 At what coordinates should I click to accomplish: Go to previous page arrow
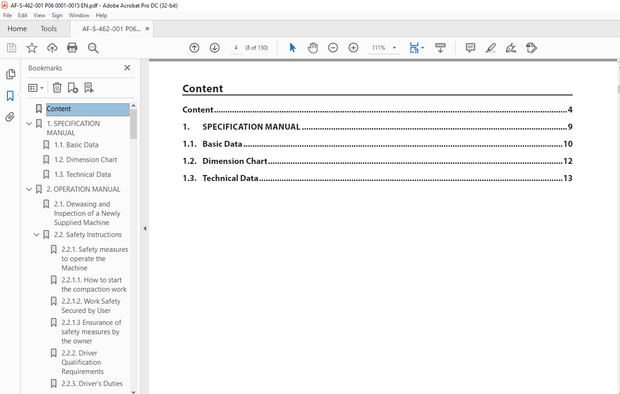[194, 48]
